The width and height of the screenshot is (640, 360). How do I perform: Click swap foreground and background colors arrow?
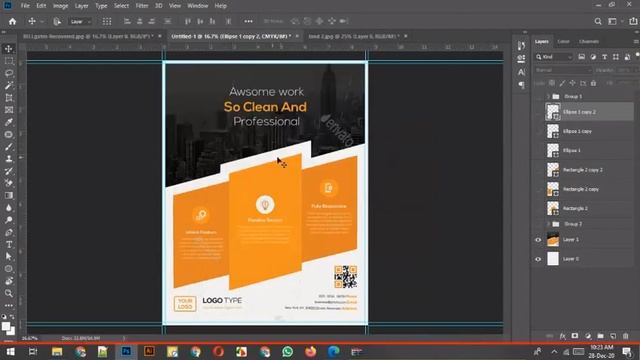click(x=12, y=317)
